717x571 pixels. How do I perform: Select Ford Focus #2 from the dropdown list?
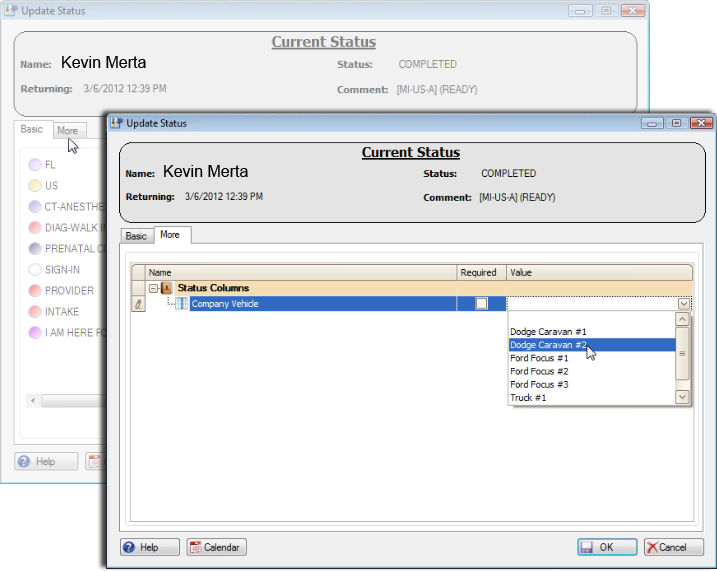coord(539,371)
